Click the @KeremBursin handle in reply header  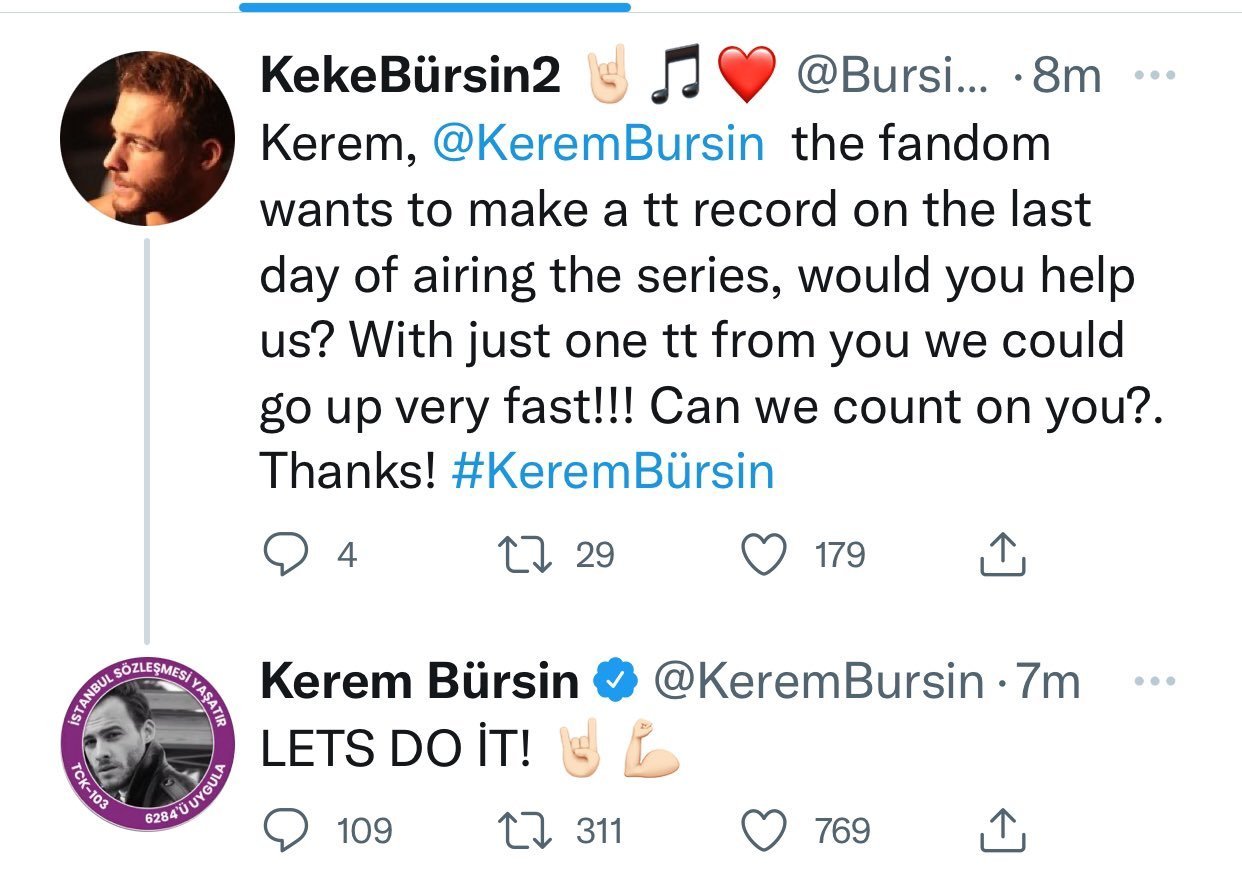pos(818,682)
